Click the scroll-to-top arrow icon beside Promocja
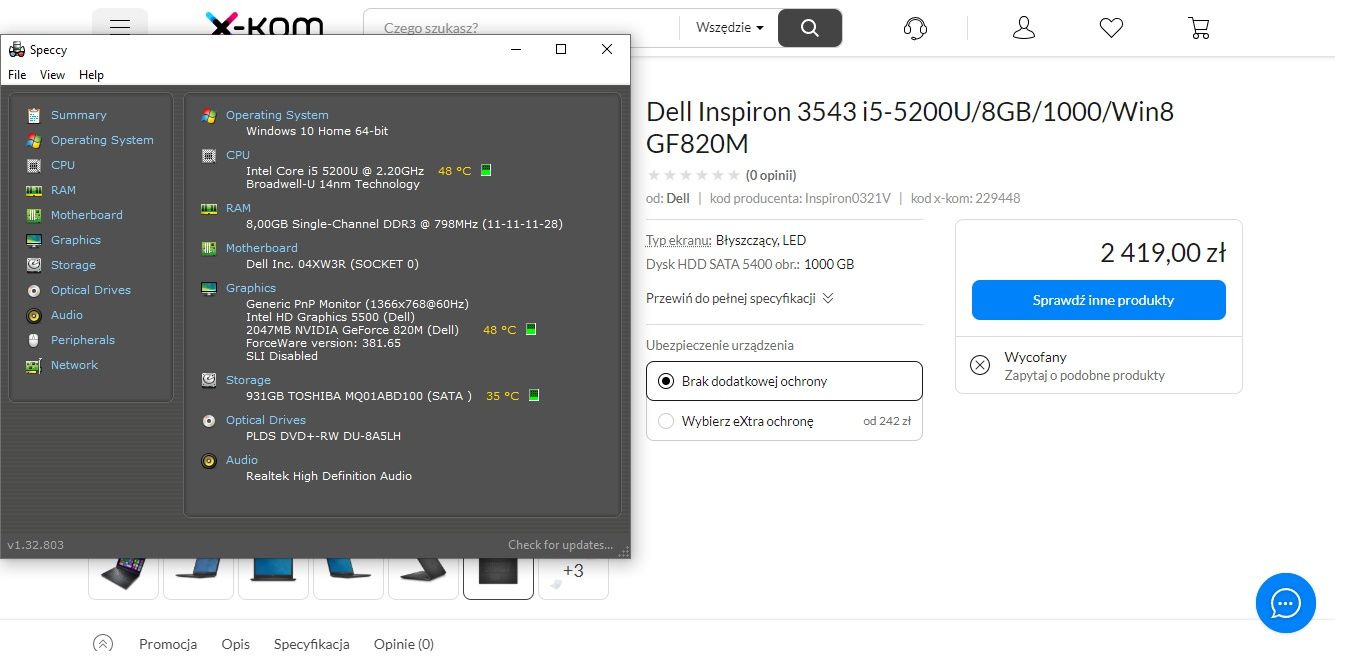 pyautogui.click(x=103, y=644)
